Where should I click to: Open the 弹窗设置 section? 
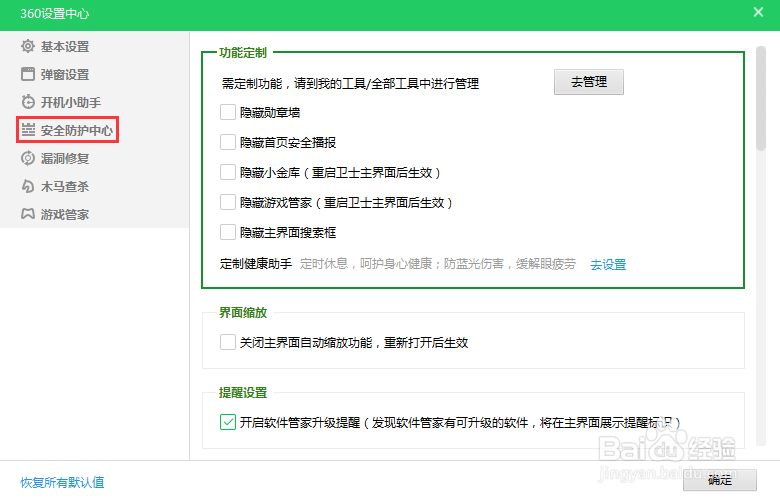tap(65, 75)
